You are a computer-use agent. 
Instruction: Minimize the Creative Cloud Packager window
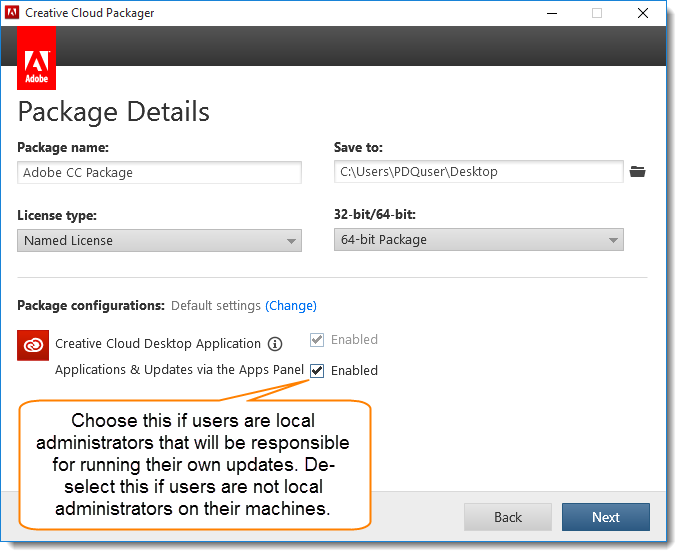coord(552,13)
